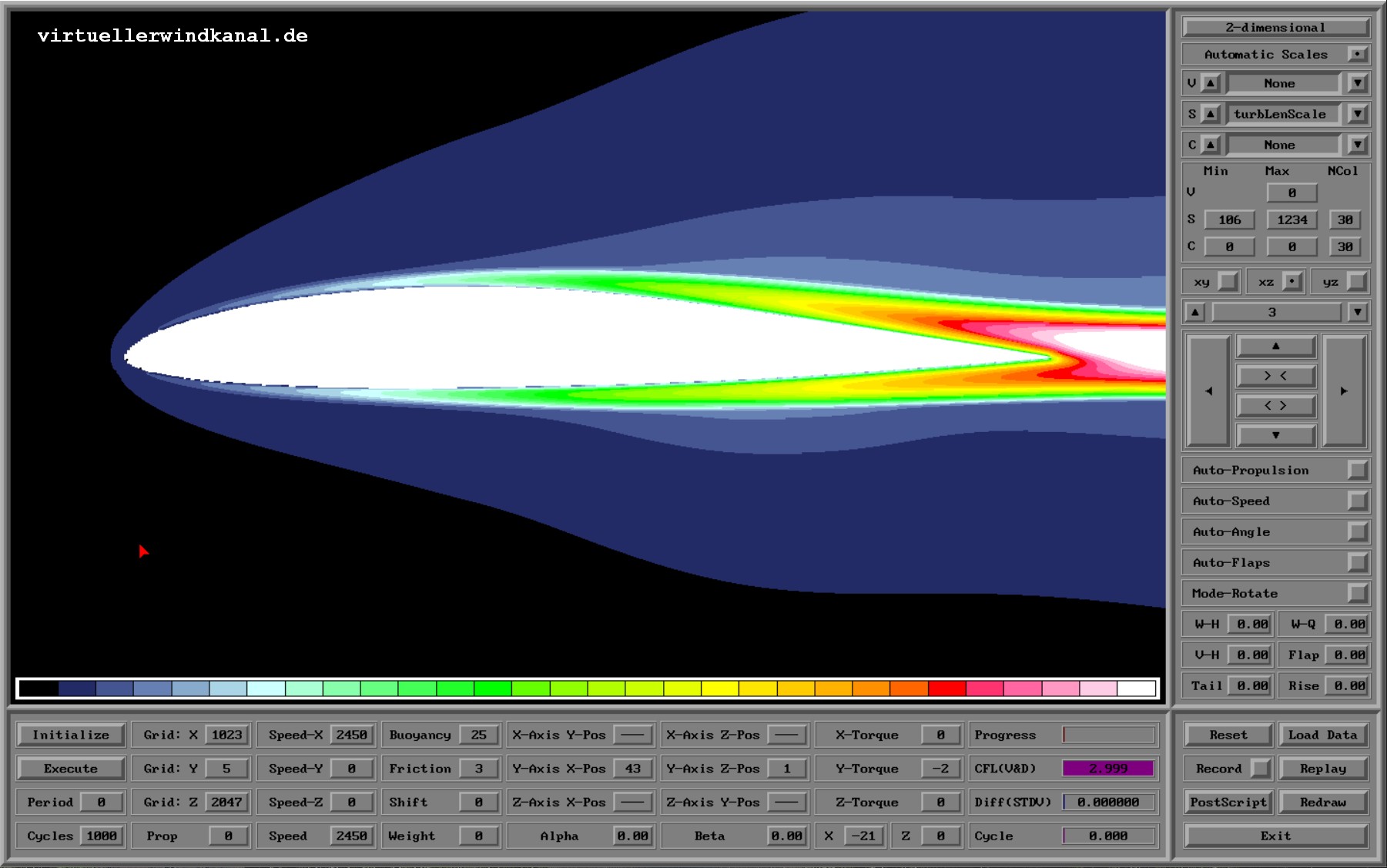Click the Grid Z value 2047
1387x868 pixels.
coord(226,802)
